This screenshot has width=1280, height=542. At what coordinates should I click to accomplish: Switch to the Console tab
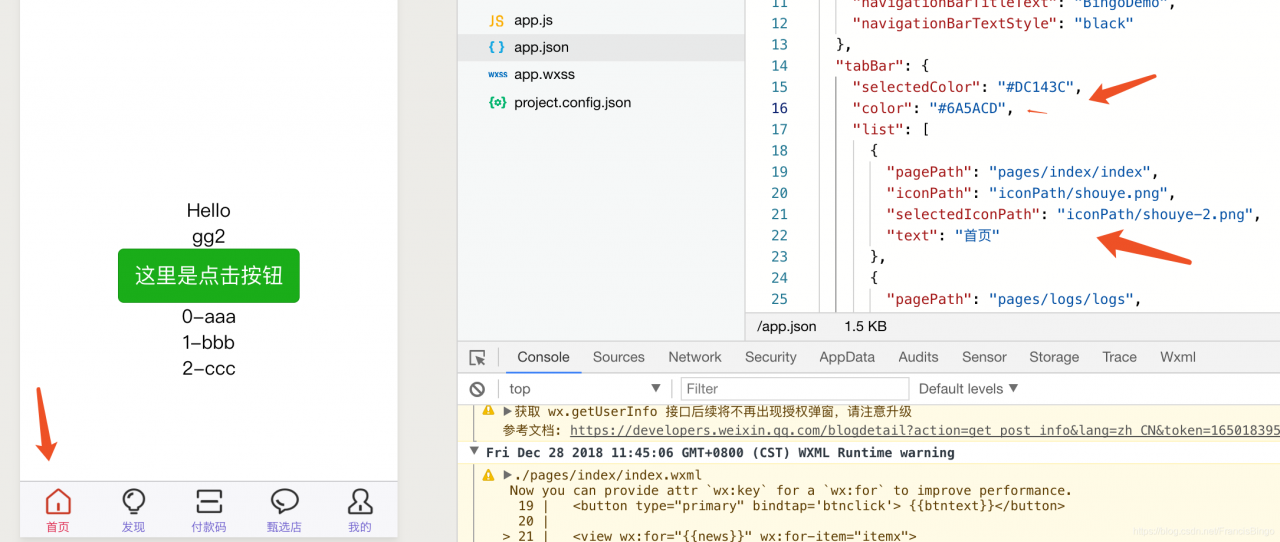click(543, 357)
